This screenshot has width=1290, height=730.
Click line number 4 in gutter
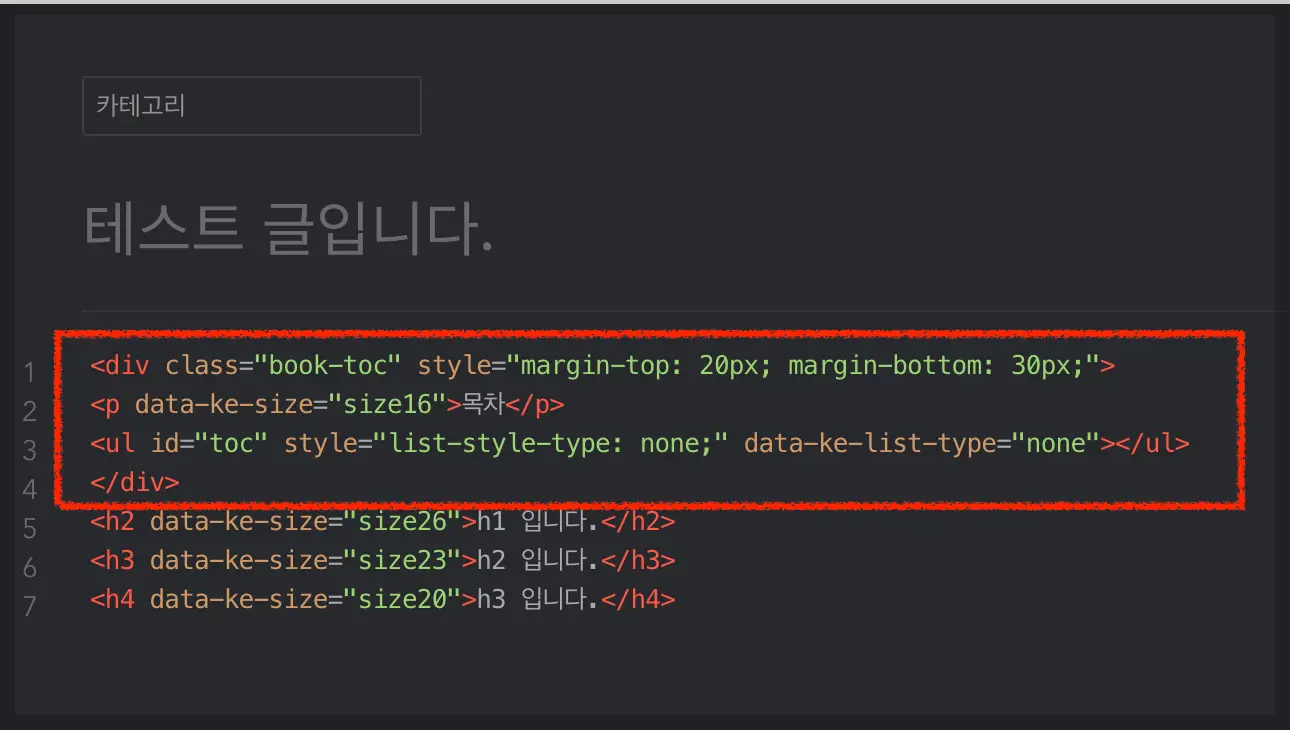click(x=30, y=490)
